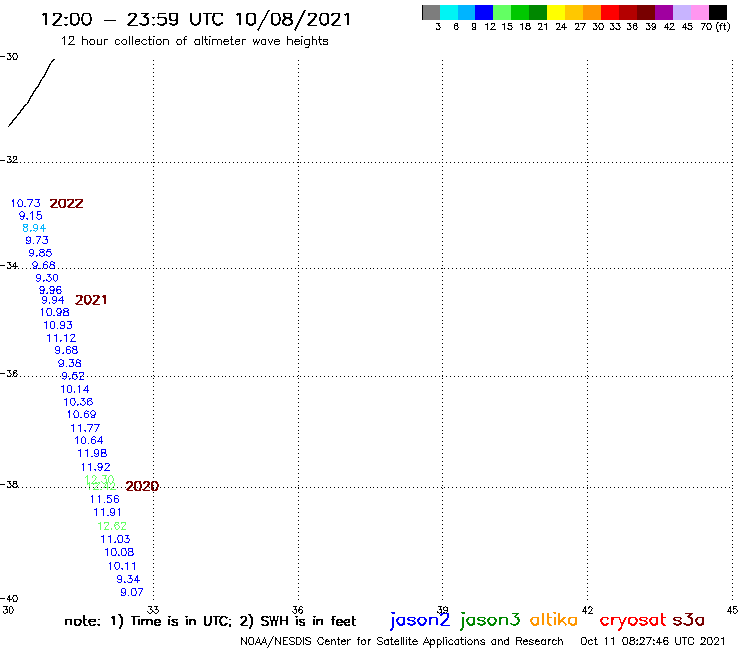Click the NOAA/NESDIS credit line
The height and width of the screenshot is (650, 740).
(x=402, y=642)
